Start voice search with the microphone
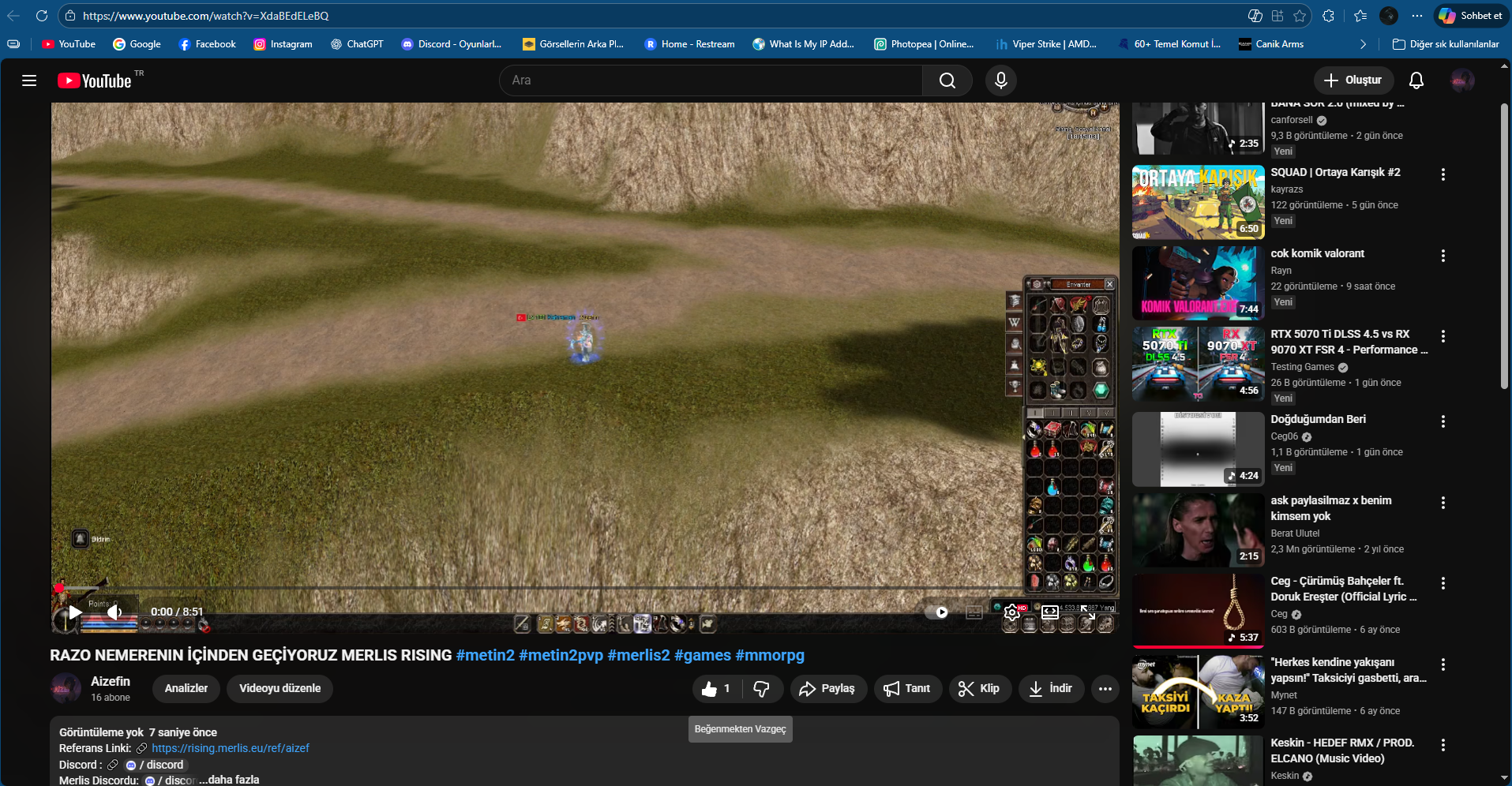The image size is (1512, 786). coord(1001,80)
